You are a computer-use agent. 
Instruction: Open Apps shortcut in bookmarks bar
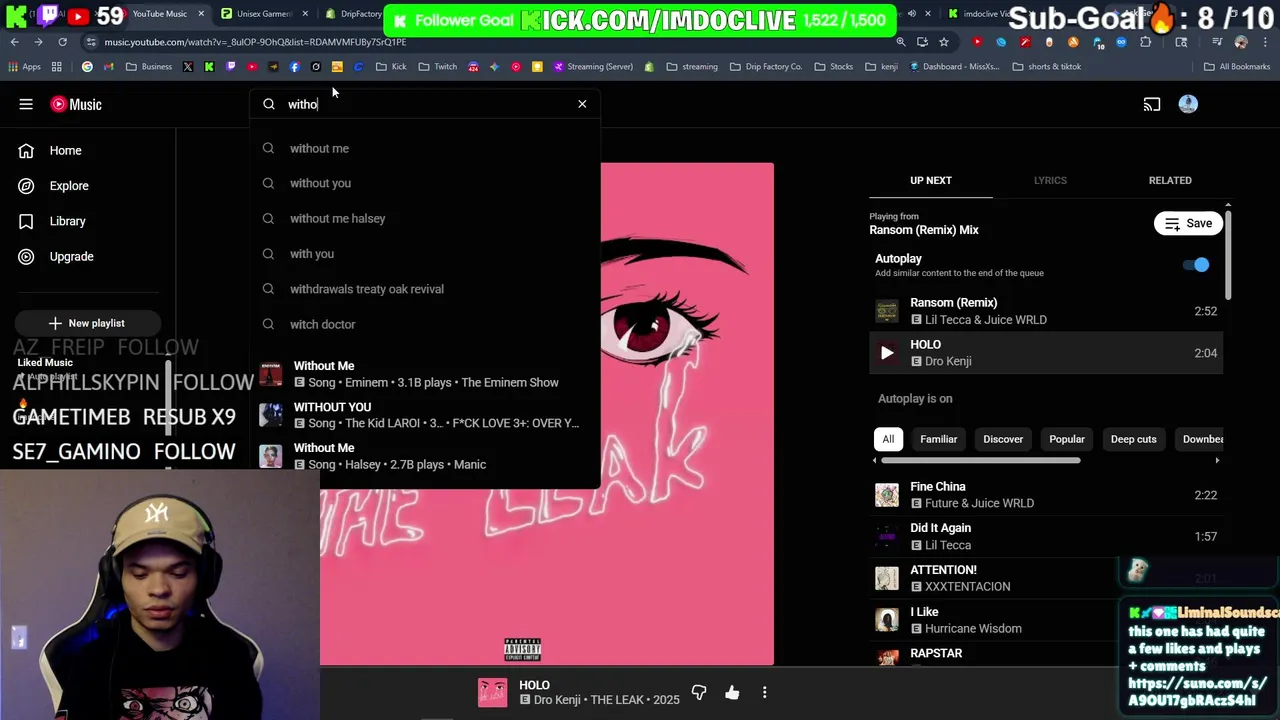(x=25, y=67)
